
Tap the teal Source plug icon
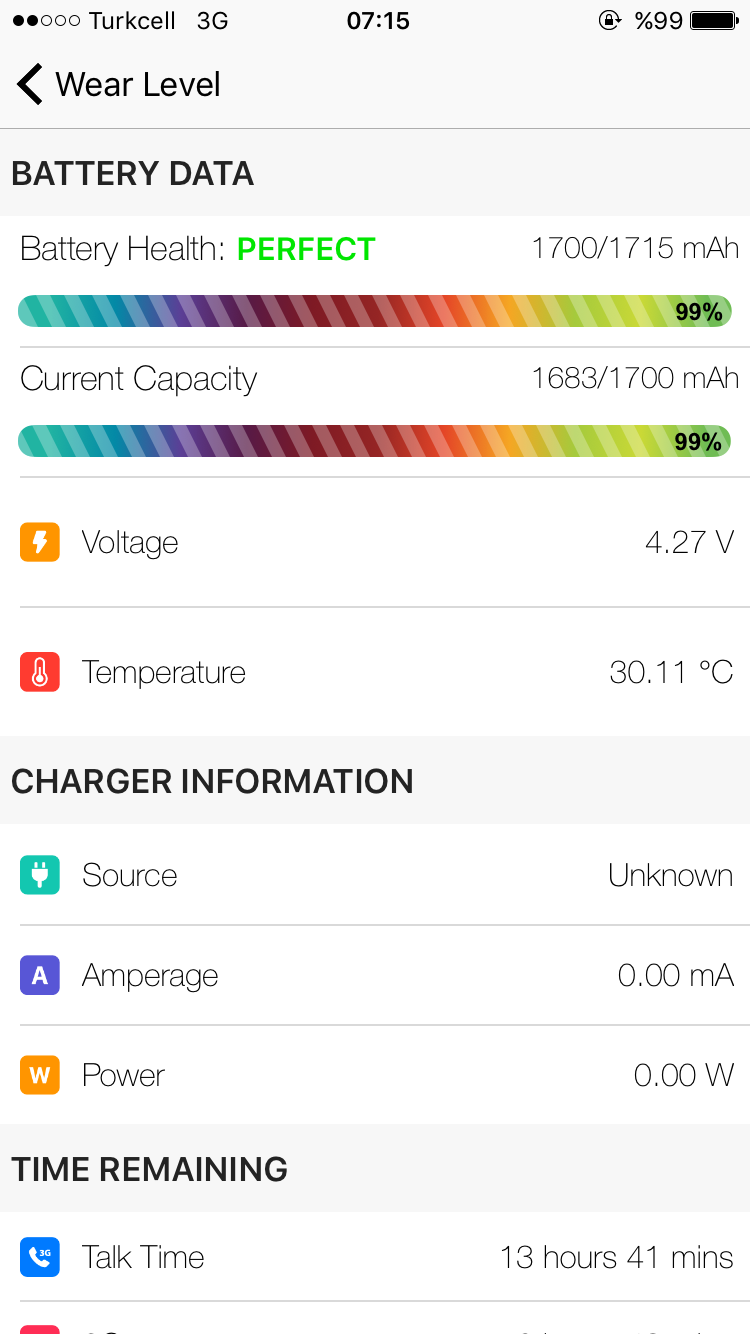coord(40,875)
